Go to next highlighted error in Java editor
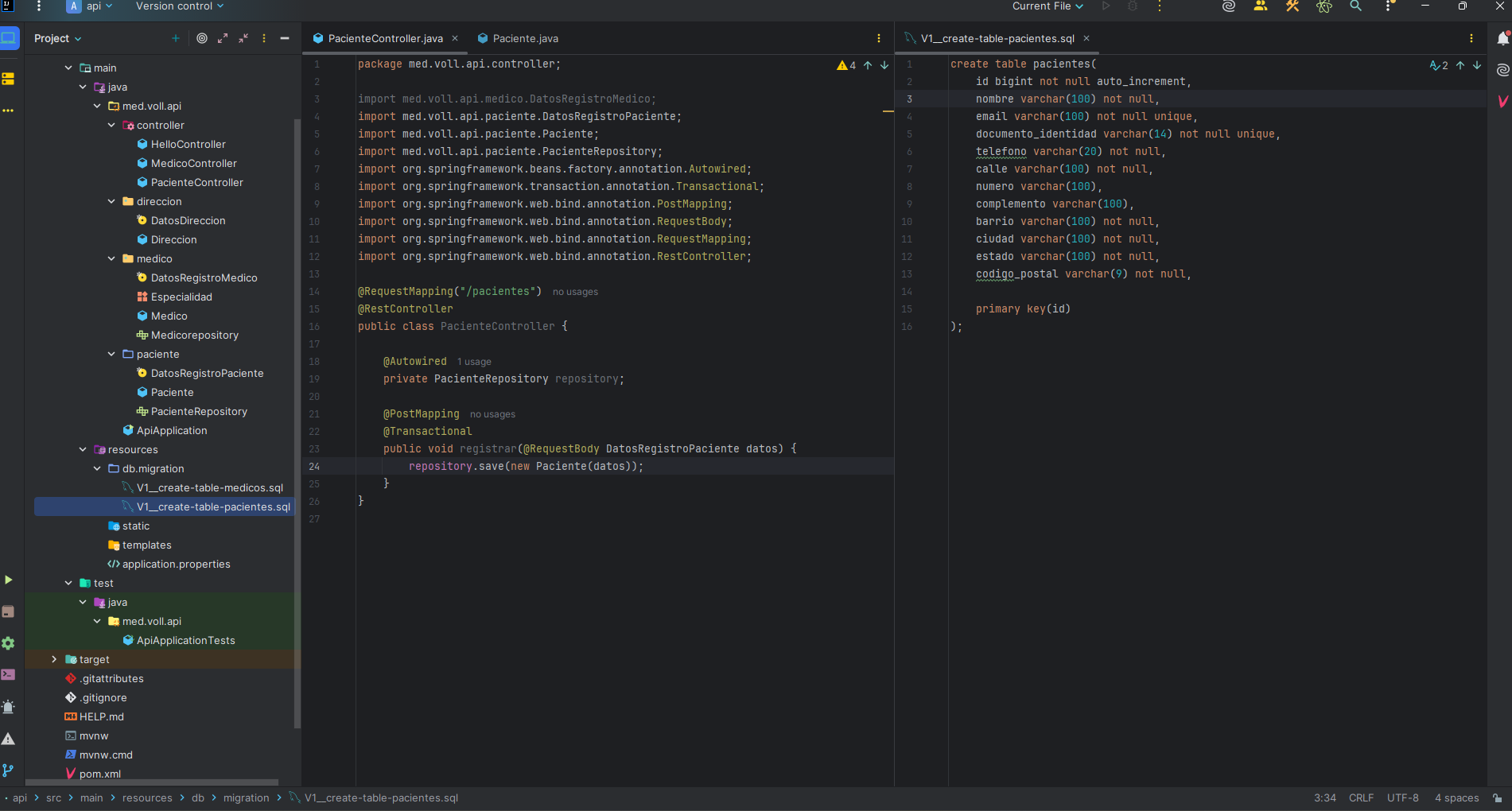This screenshot has width=1512, height=811. 884,65
